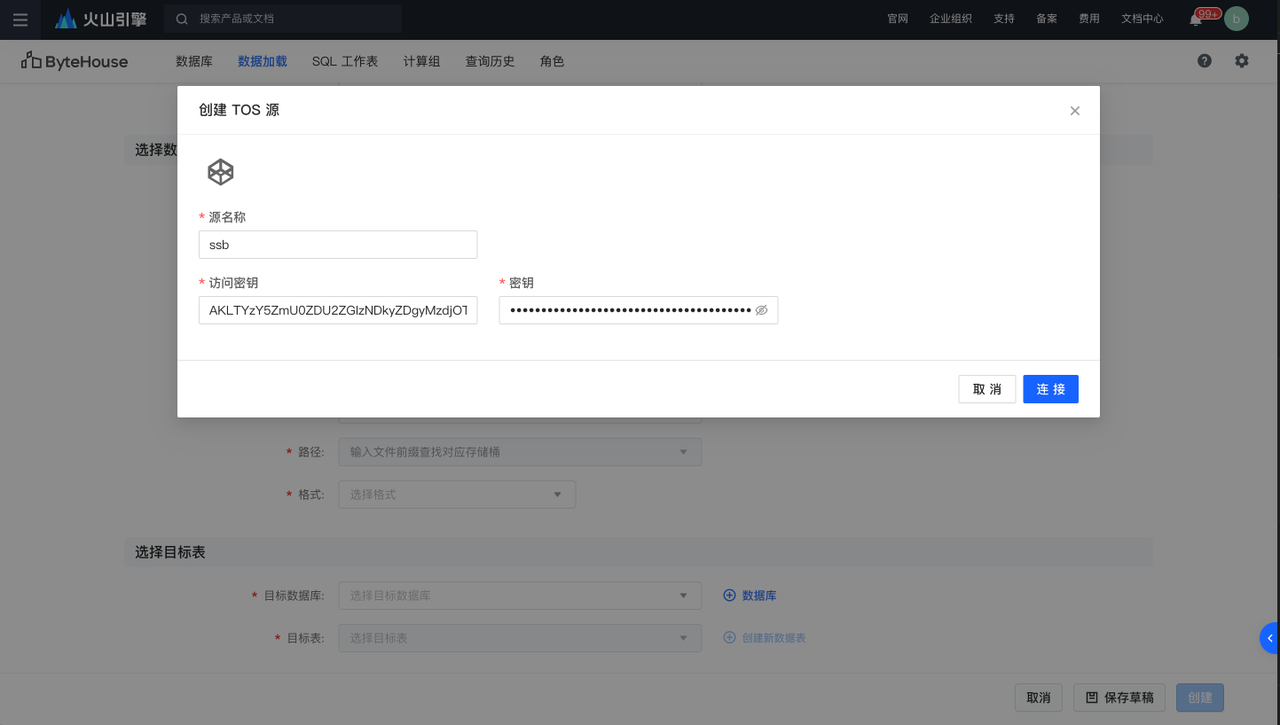Open the user avatar menu
Screen dimensions: 1280x725
[x=1237, y=18]
